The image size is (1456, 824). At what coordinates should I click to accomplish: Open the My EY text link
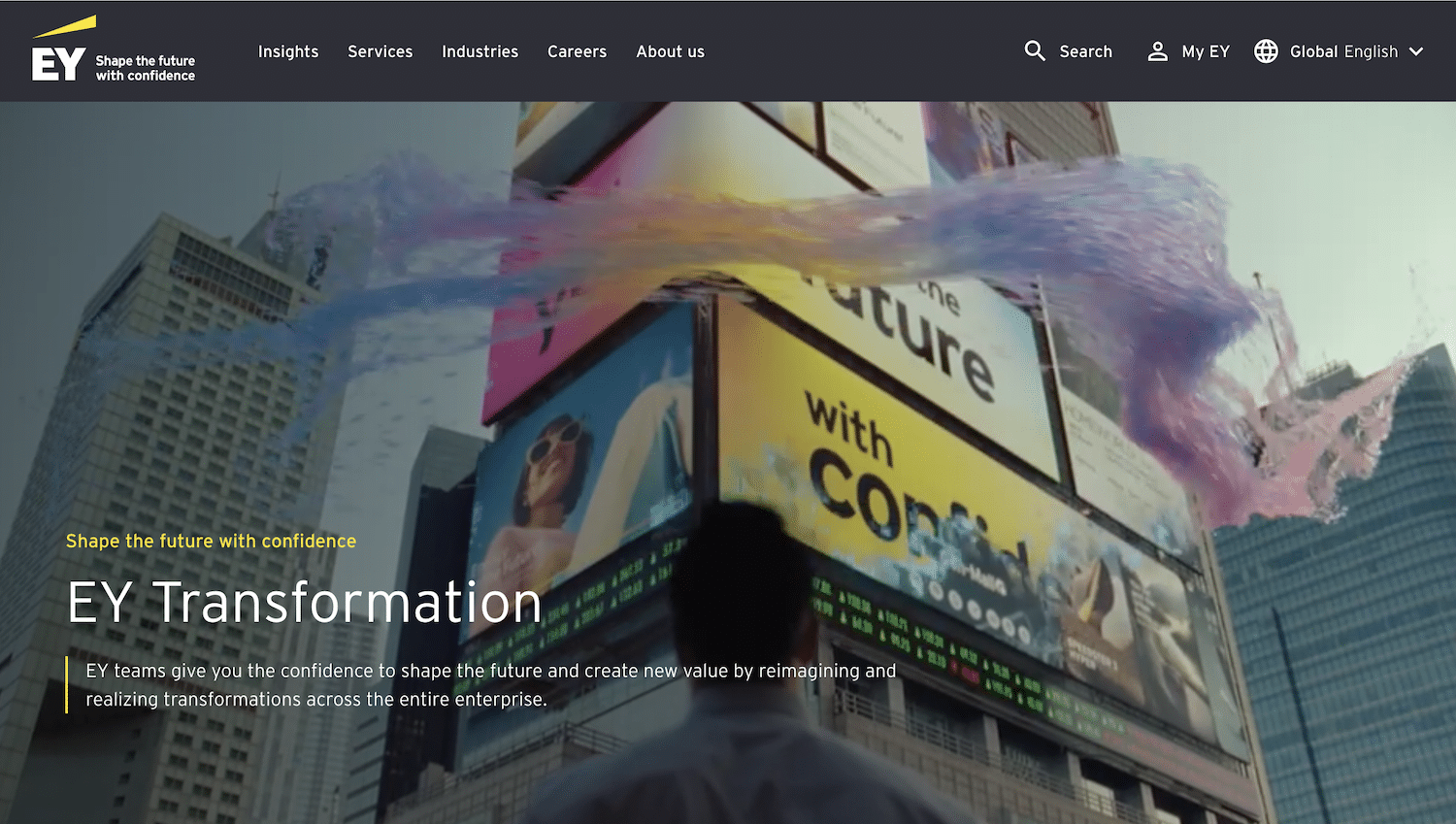(1206, 51)
